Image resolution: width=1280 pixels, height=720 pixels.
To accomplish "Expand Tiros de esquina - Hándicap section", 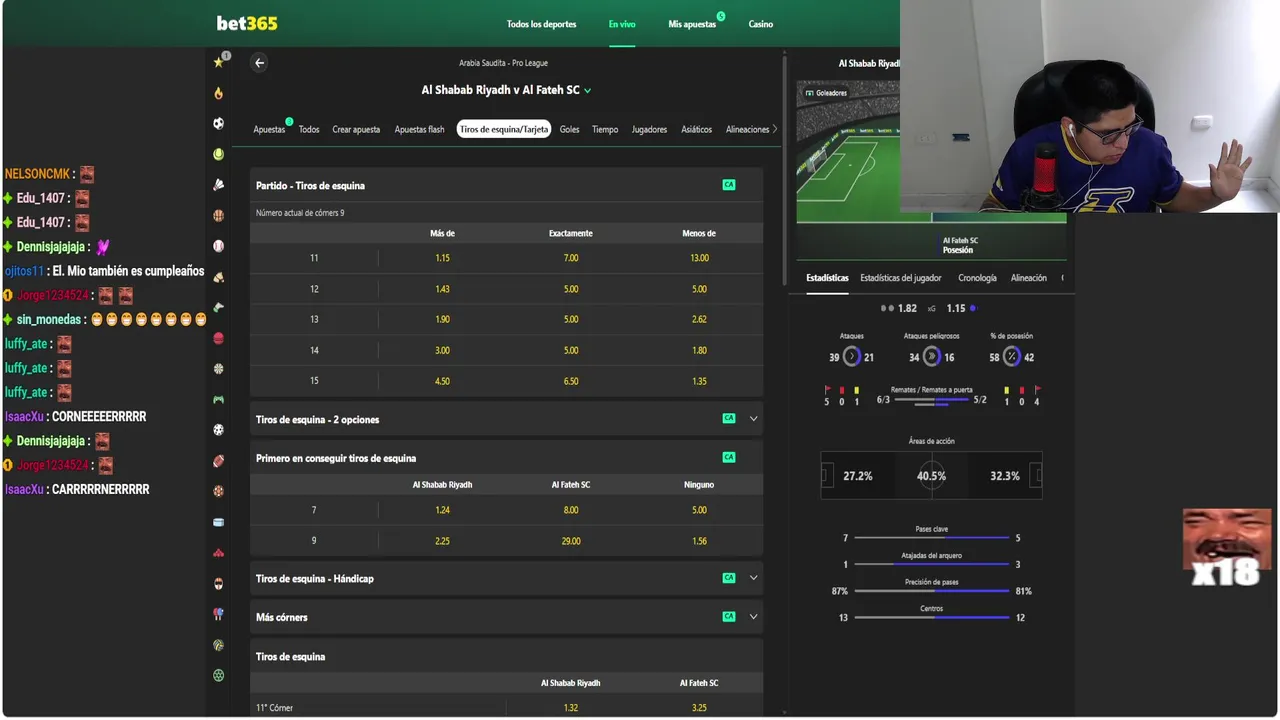I will coord(506,578).
